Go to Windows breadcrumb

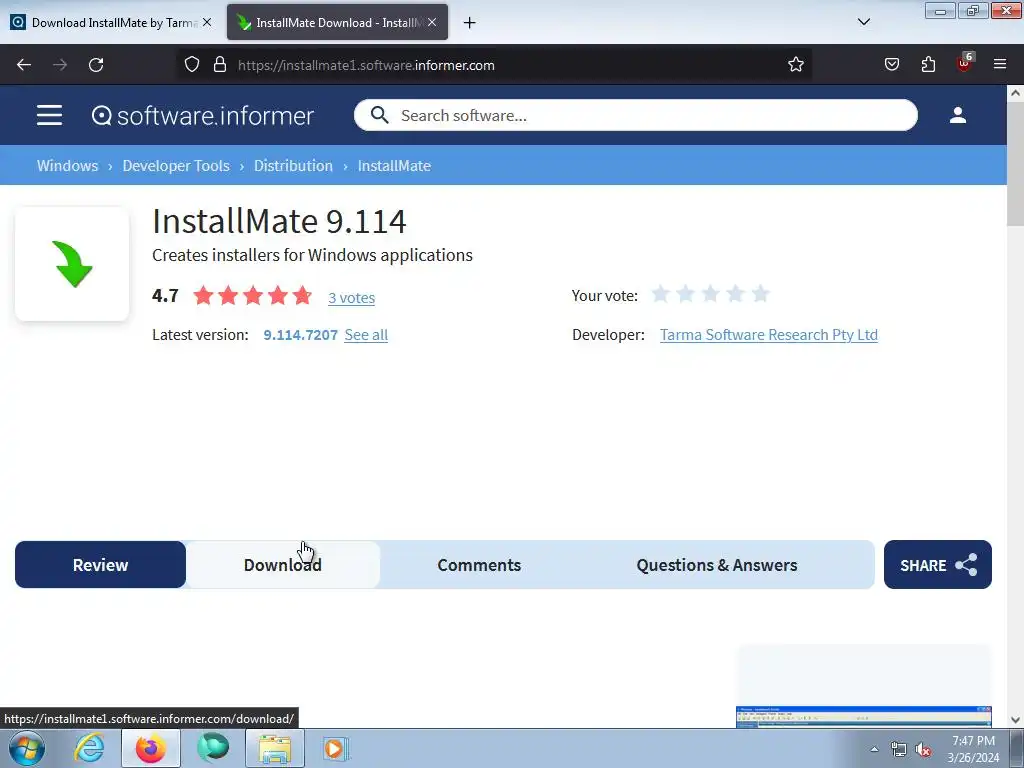coord(67,166)
